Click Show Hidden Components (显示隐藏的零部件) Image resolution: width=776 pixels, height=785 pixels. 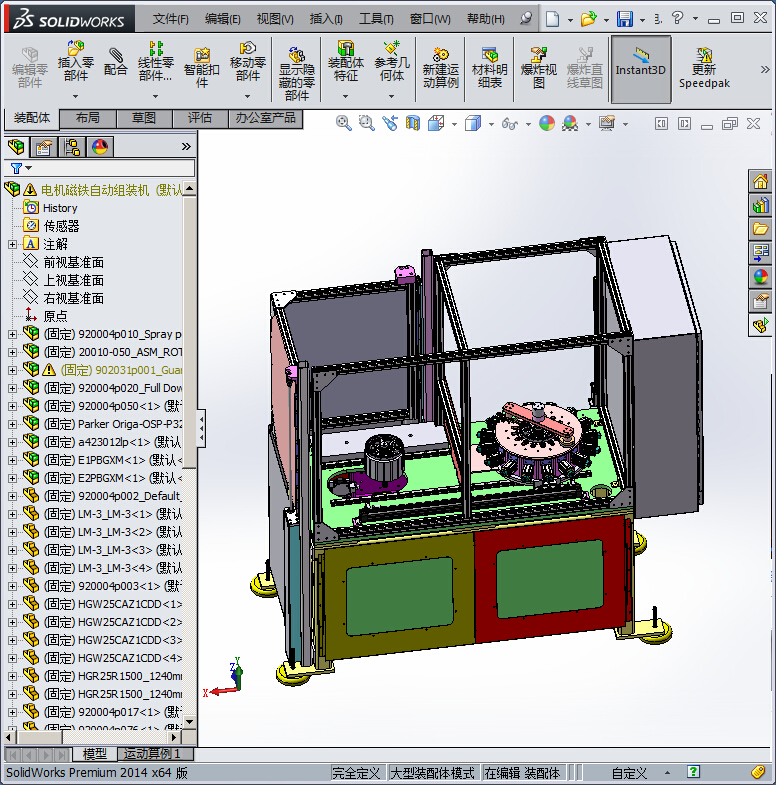tap(296, 74)
